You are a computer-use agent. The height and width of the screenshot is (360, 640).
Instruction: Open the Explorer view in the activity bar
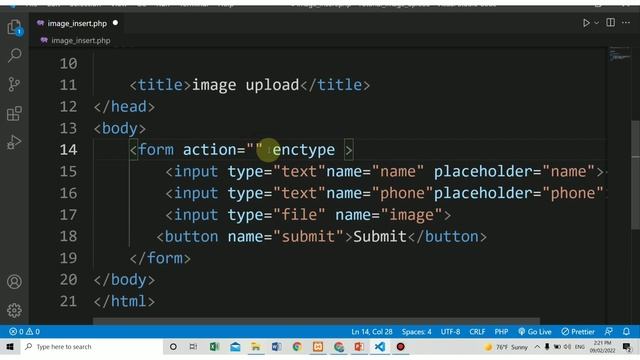tap(14, 27)
